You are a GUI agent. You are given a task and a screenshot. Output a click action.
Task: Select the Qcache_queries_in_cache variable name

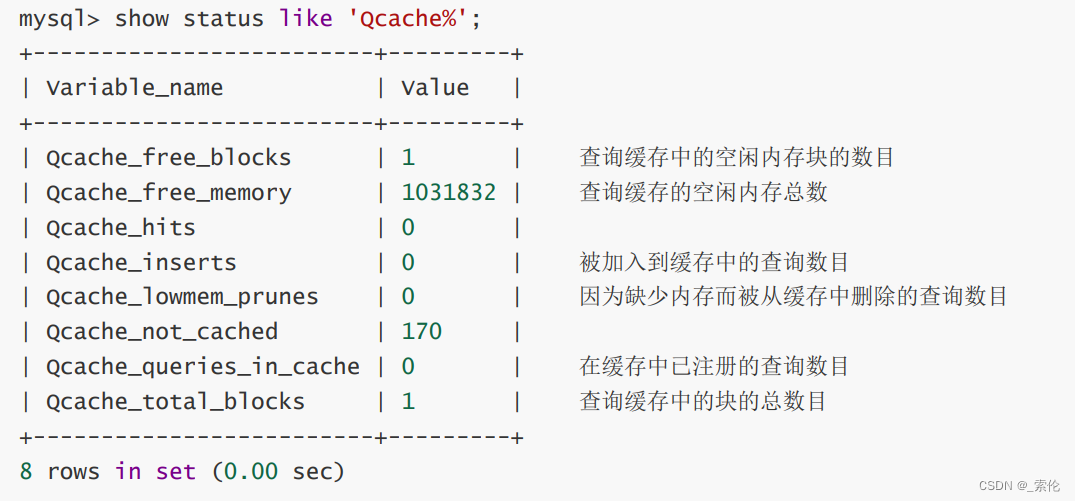tap(203, 367)
